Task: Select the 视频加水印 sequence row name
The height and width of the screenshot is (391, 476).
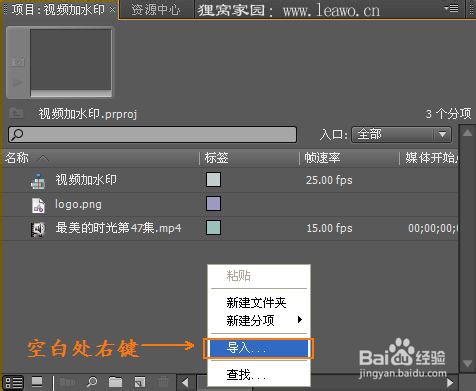Action: pos(86,180)
